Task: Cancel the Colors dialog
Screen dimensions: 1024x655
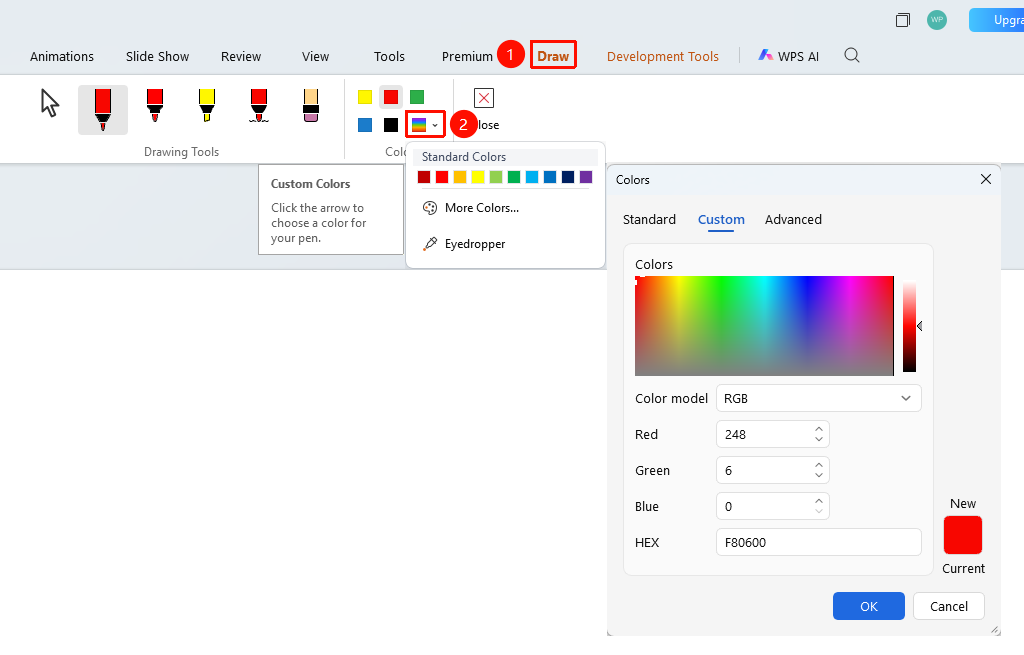Action: tap(948, 606)
